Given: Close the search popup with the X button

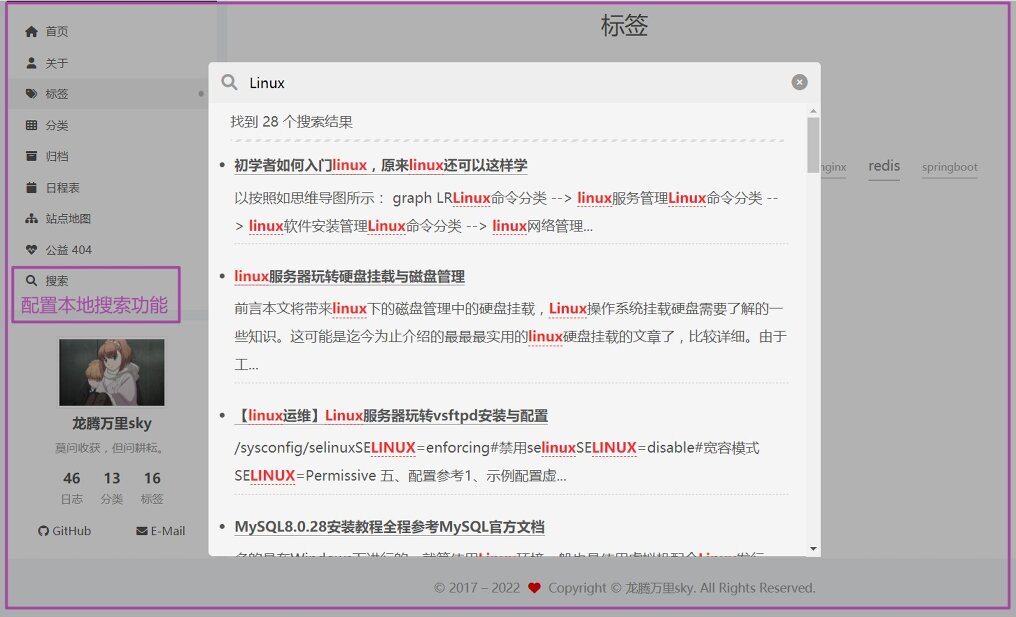Looking at the screenshot, I should 800,82.
